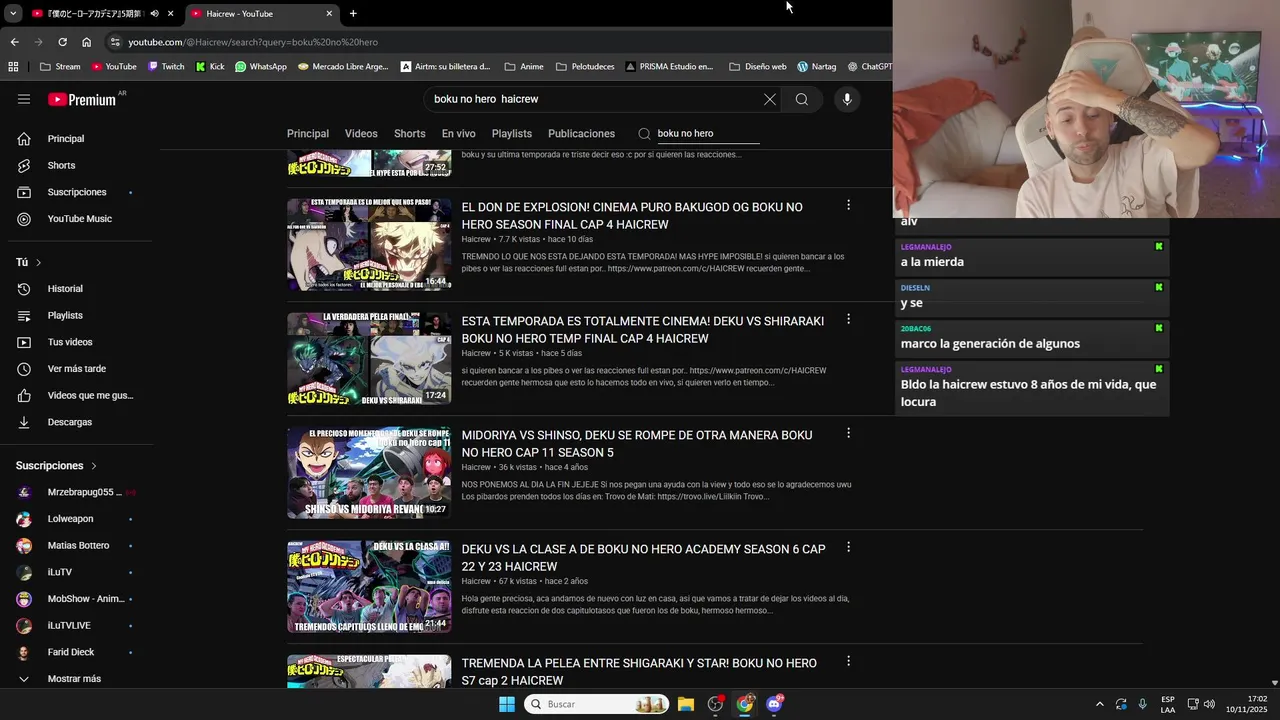Screen dimensions: 1280x720
Task: Click the channel search magnifier icon
Action: (644, 134)
